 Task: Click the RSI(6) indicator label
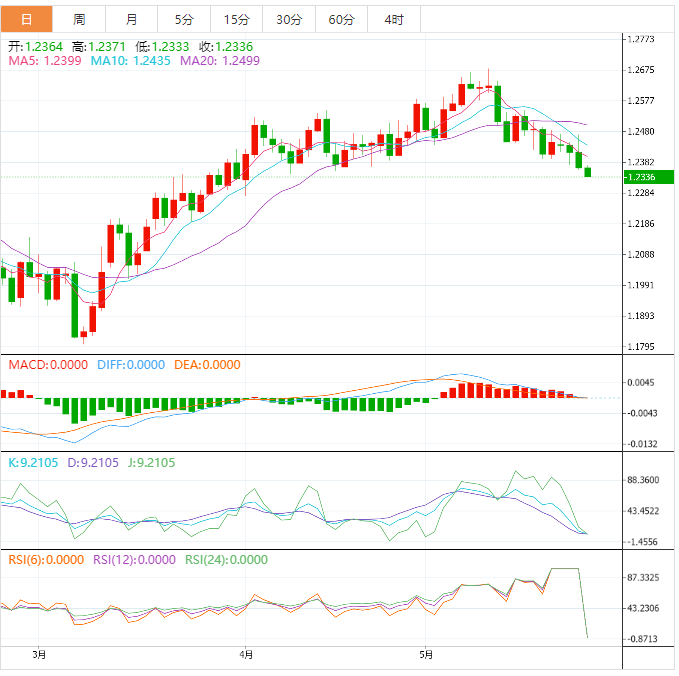click(x=46, y=560)
